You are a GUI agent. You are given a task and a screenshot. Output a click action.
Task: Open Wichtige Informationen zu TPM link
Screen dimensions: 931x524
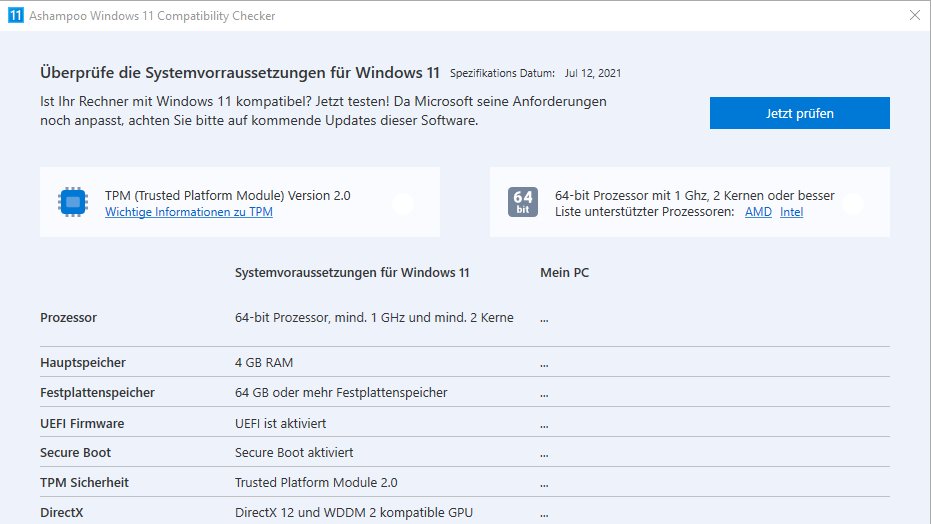(189, 212)
